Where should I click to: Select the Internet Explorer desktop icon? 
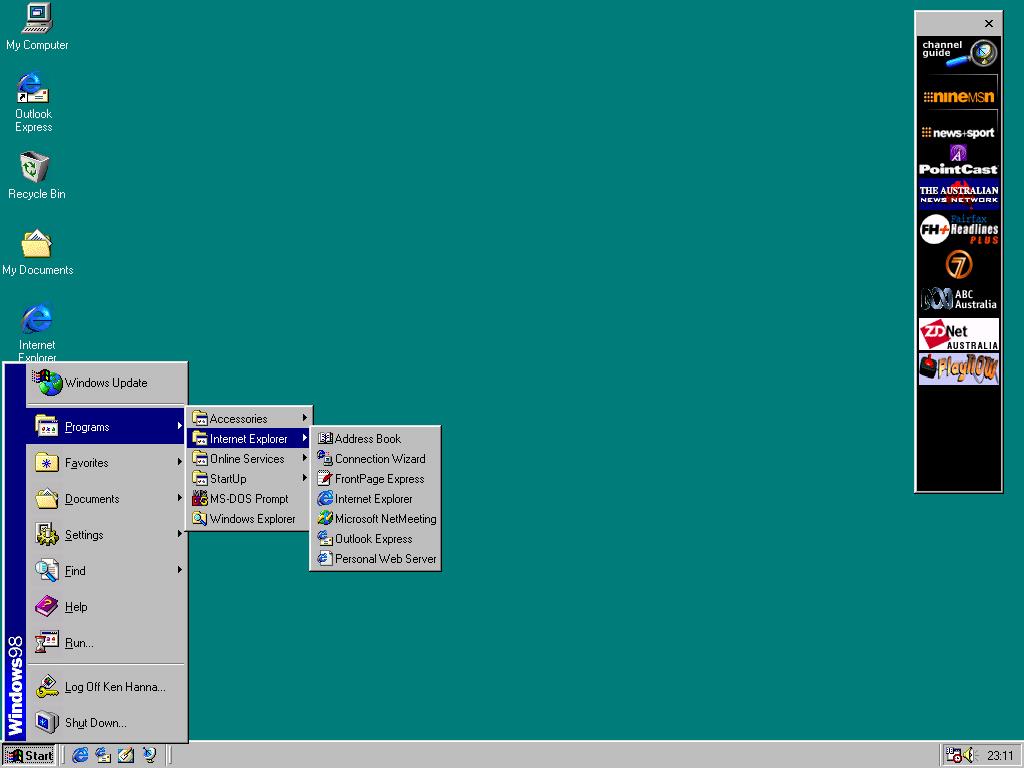(37, 332)
